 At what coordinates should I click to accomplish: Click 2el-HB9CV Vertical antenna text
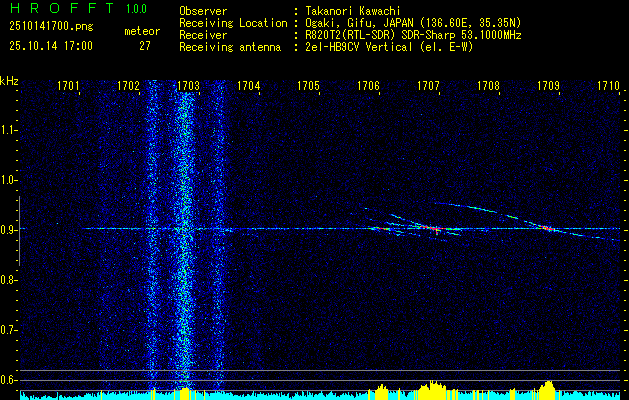click(x=389, y=47)
